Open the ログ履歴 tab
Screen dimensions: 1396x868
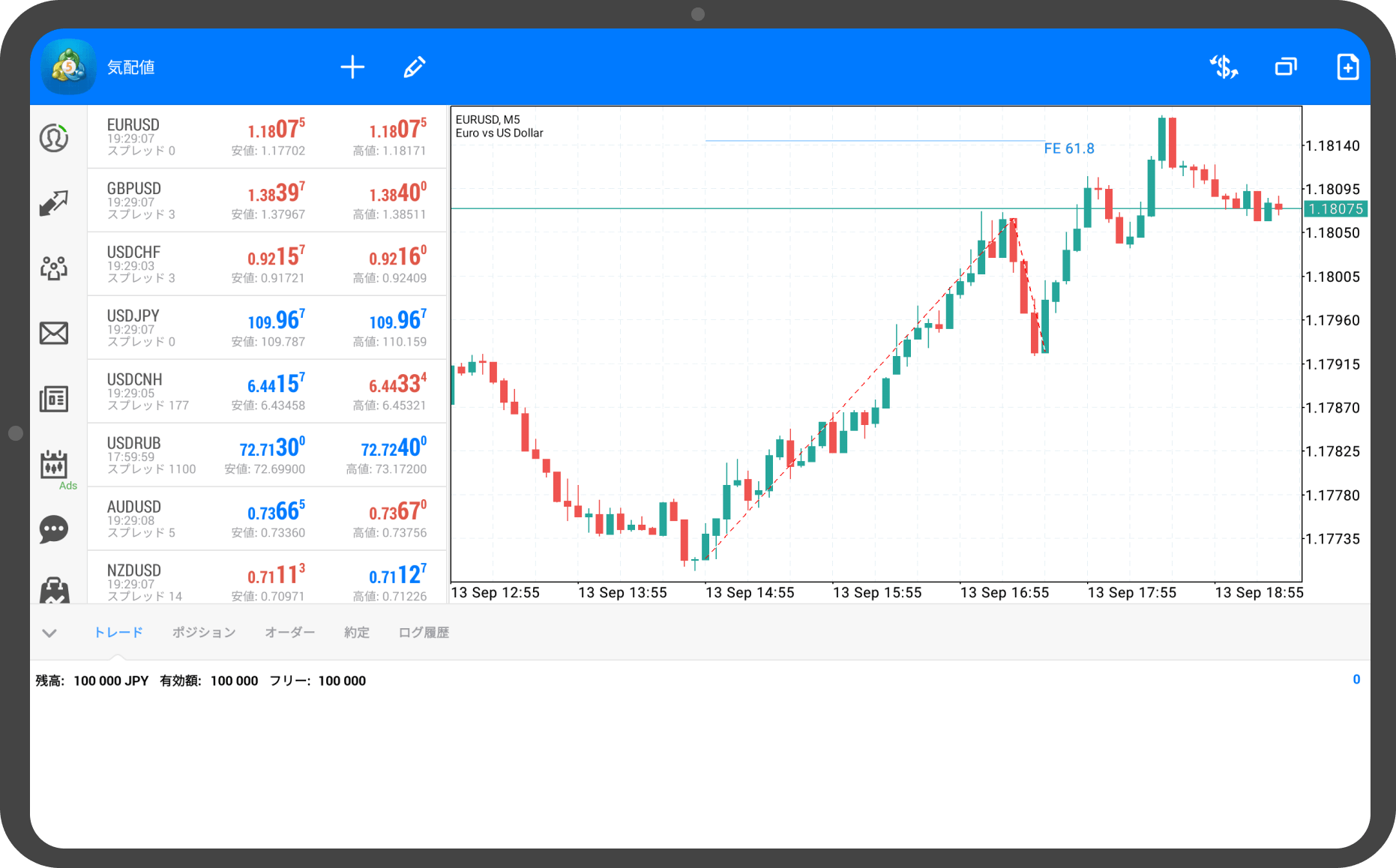click(x=424, y=633)
